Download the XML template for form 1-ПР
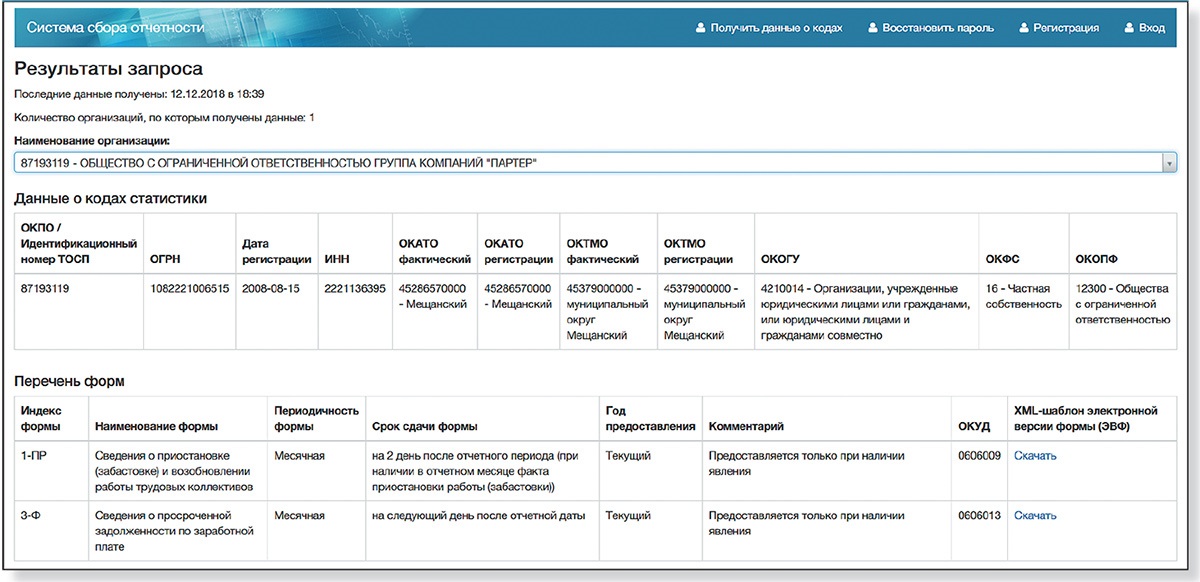 [1035, 456]
